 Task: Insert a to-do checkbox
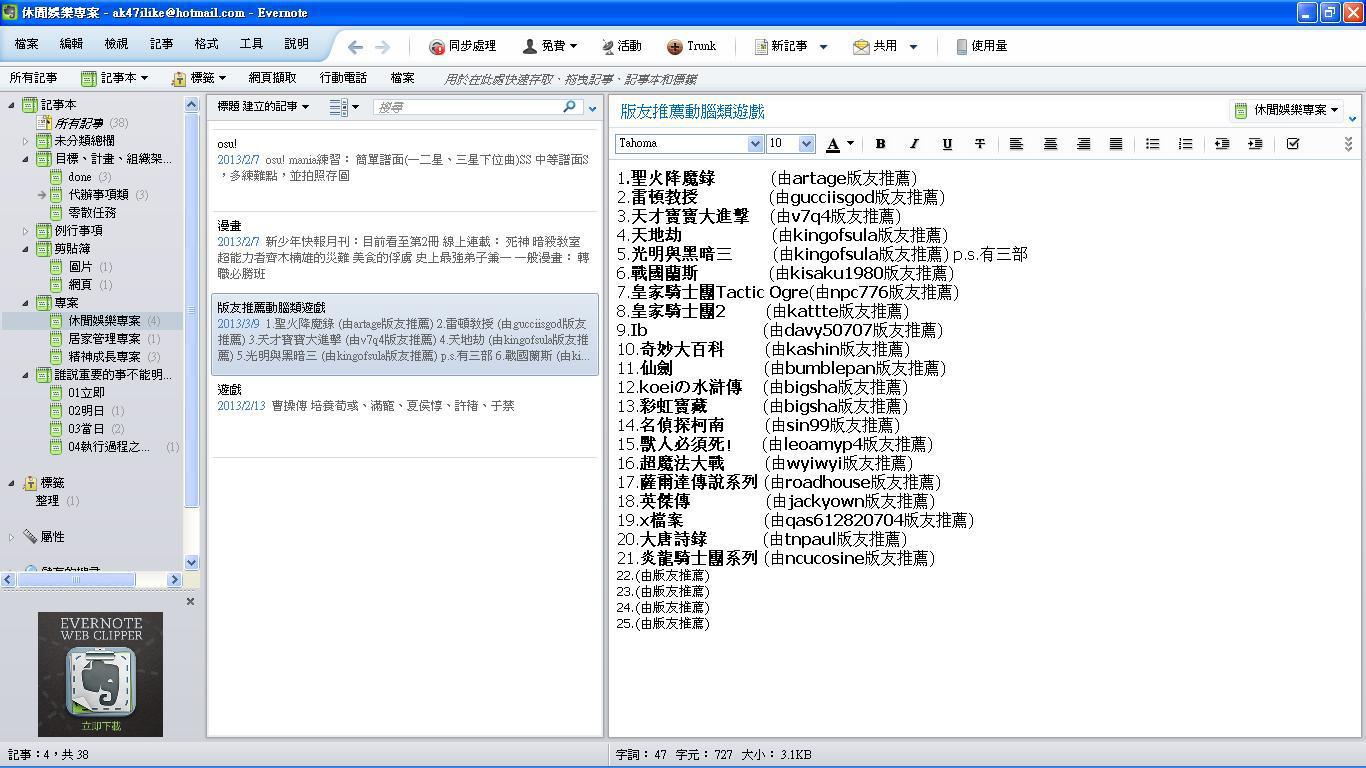pyautogui.click(x=1292, y=144)
